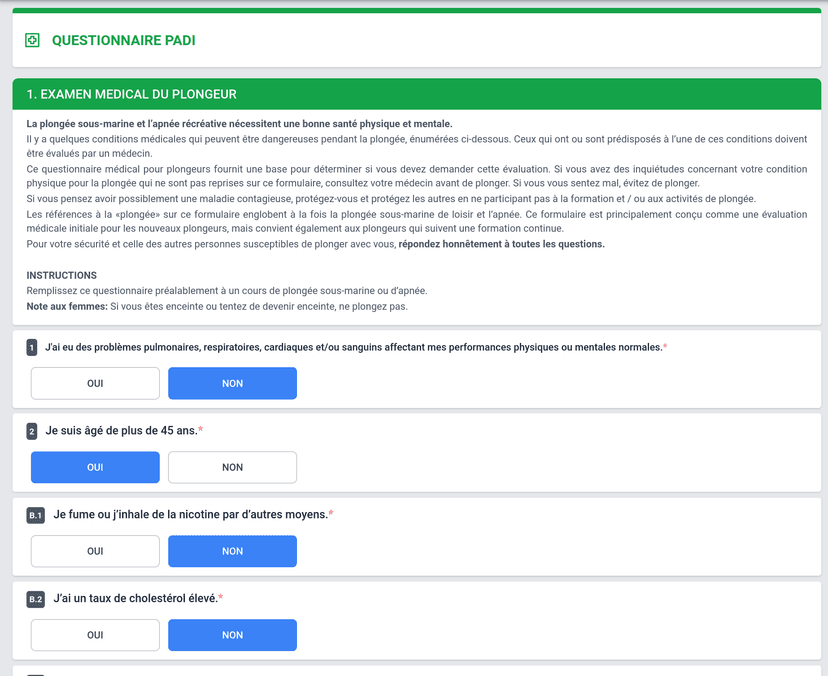
Task: Click the "B.2" badge on the cholesterol question
Action: click(34, 599)
